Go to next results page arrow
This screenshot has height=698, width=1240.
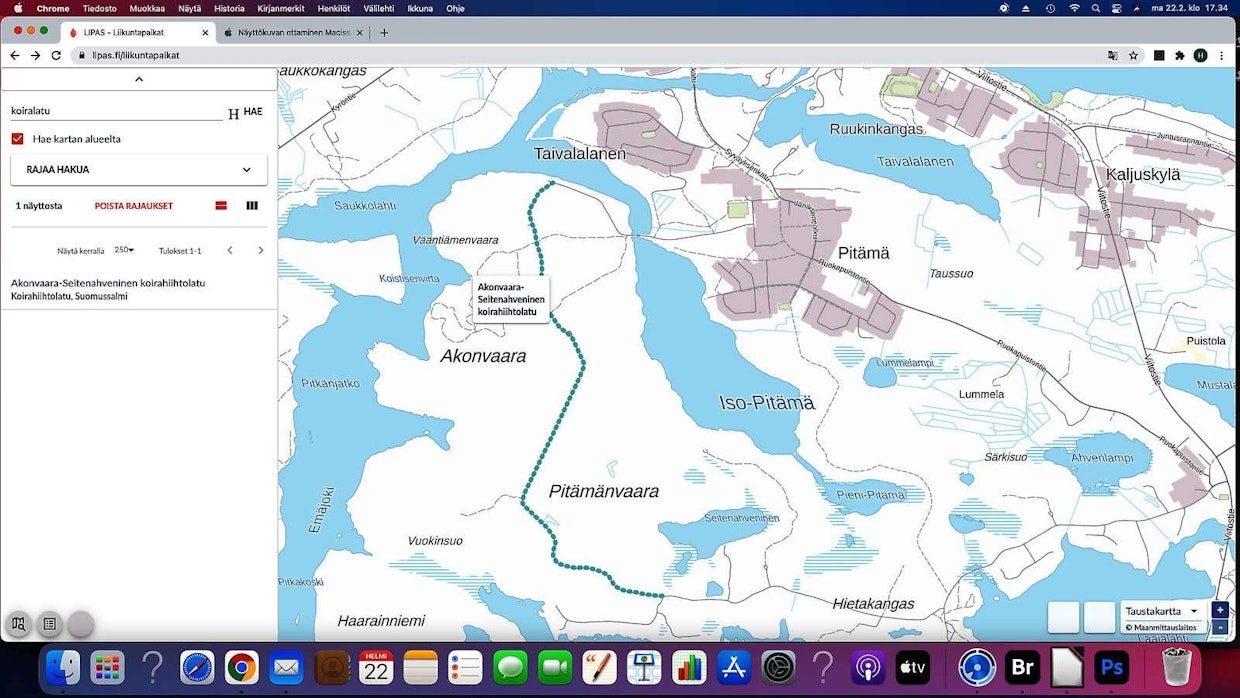coord(261,250)
